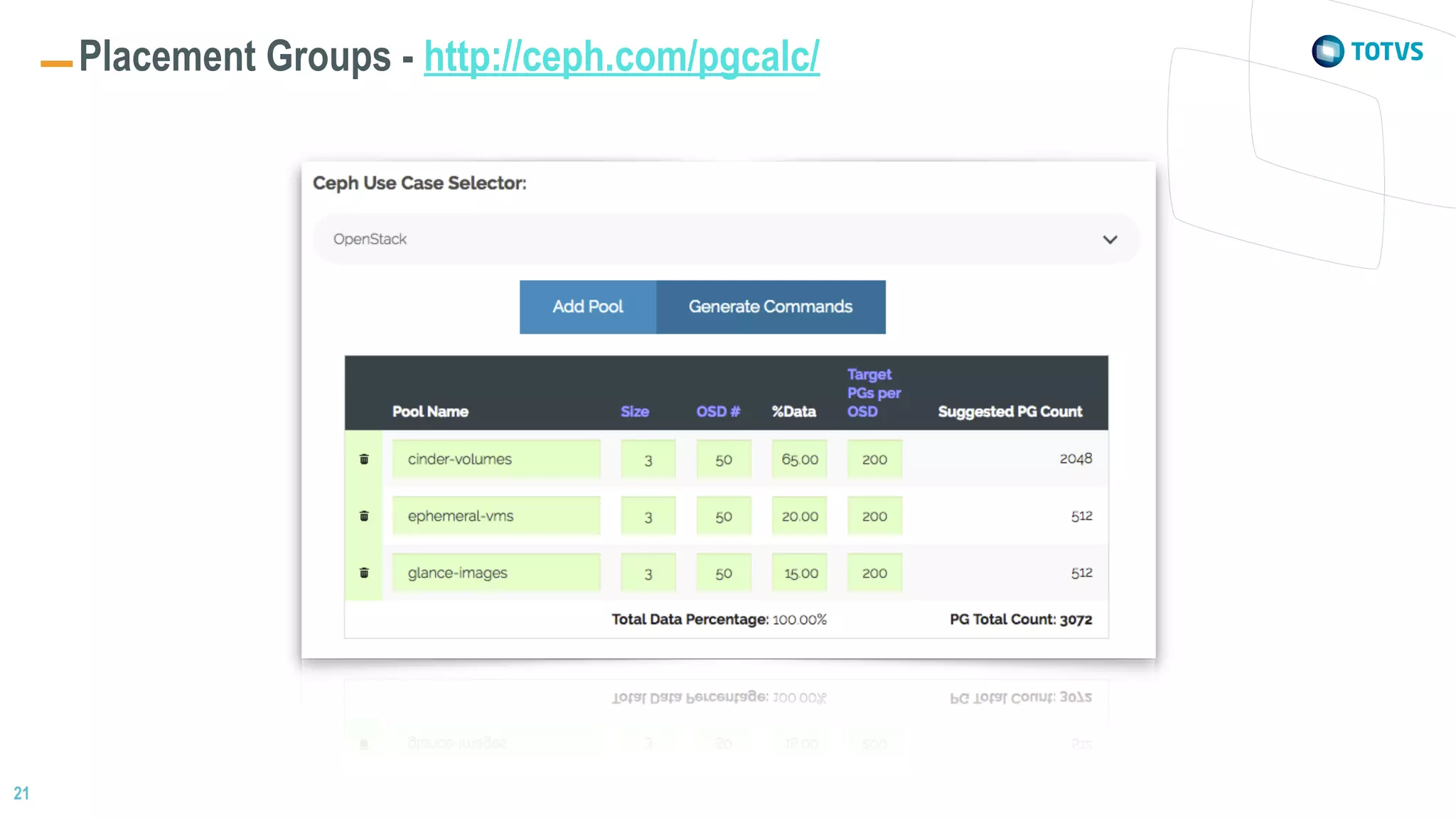1456x820 pixels.
Task: Click the TOTVS logo
Action: click(x=1366, y=51)
